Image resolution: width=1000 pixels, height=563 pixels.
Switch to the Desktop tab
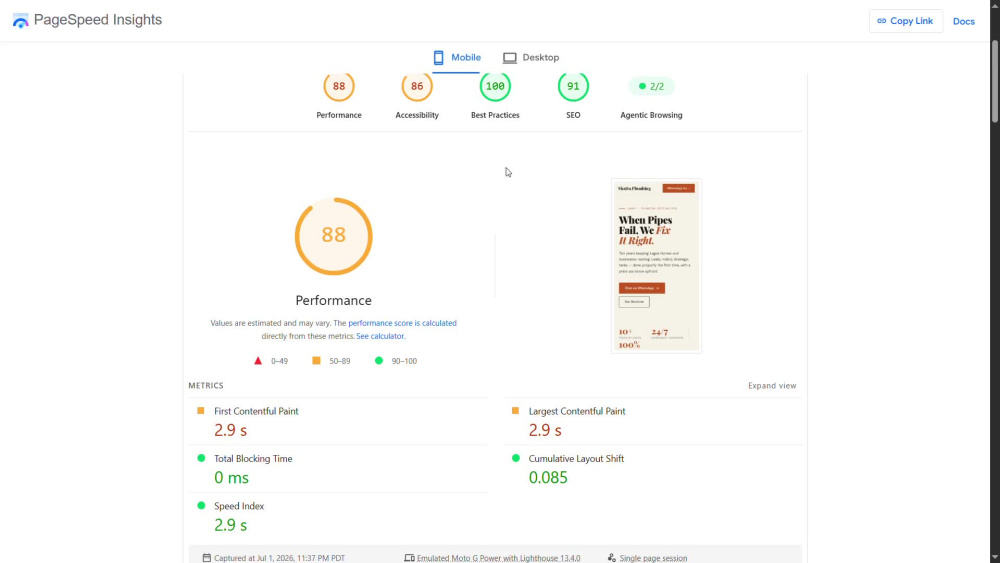531,57
